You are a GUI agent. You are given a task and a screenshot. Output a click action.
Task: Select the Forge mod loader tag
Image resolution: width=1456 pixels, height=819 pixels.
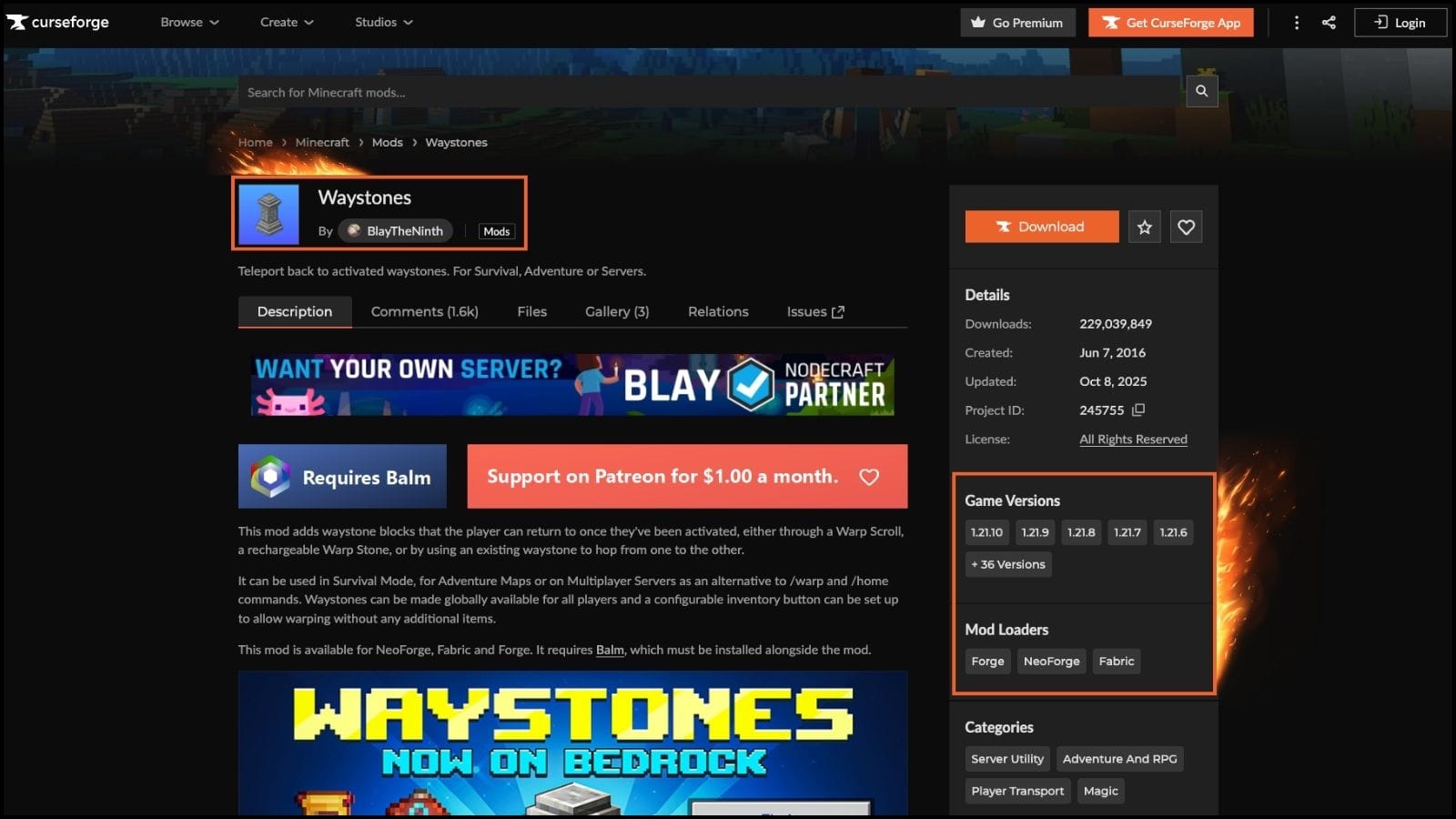(987, 662)
